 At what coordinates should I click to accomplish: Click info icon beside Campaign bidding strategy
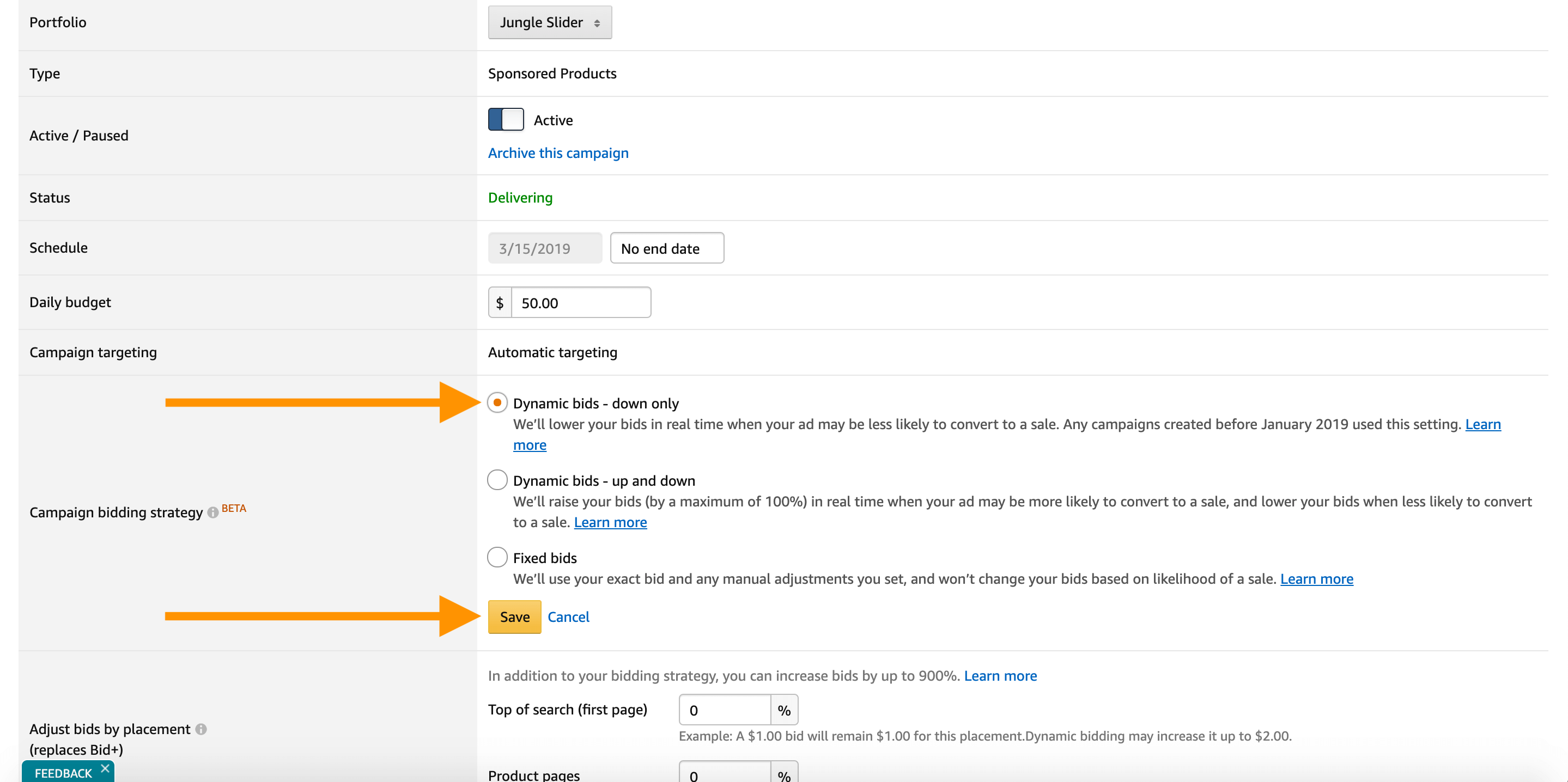click(x=212, y=512)
